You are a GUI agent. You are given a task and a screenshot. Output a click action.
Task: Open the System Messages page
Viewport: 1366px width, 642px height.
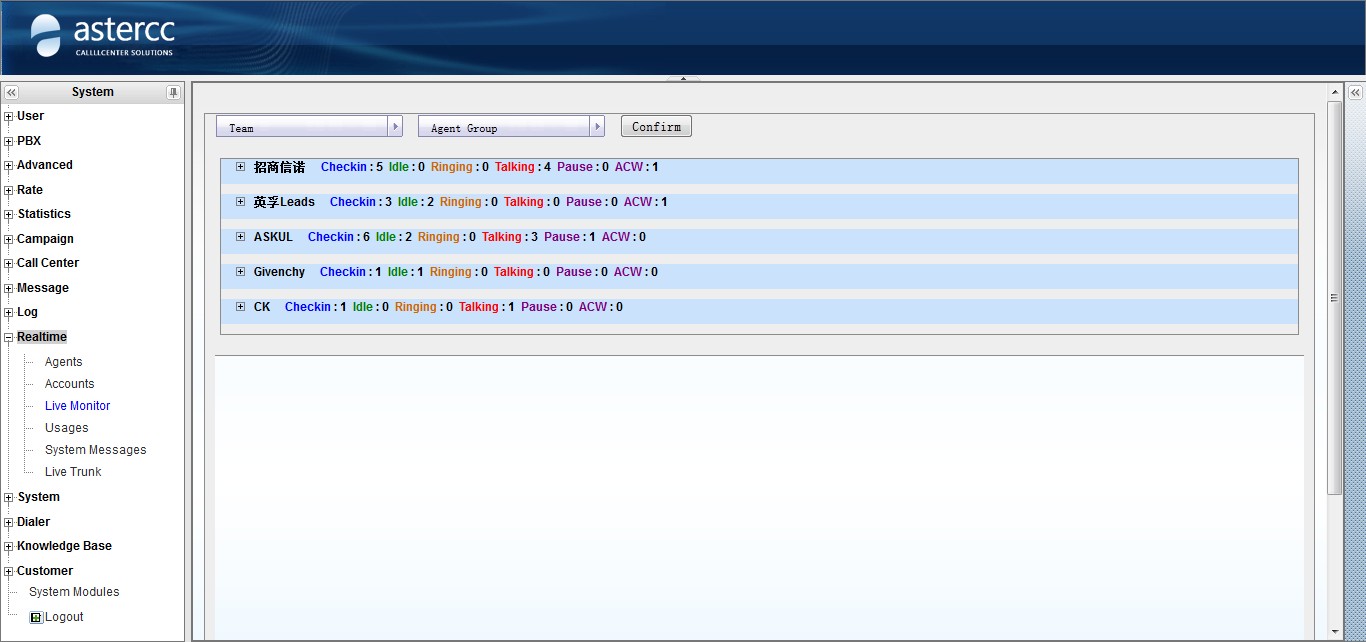click(x=95, y=450)
